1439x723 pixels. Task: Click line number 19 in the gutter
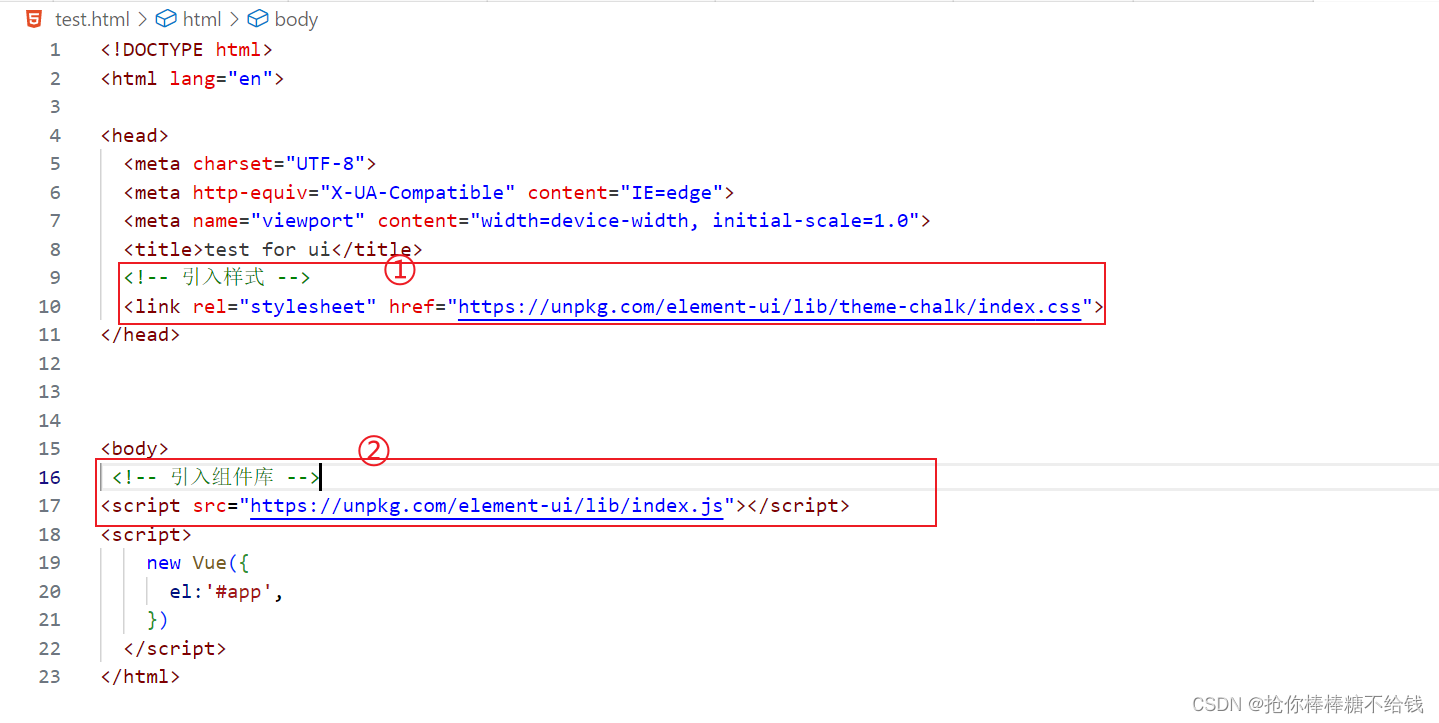(50, 563)
